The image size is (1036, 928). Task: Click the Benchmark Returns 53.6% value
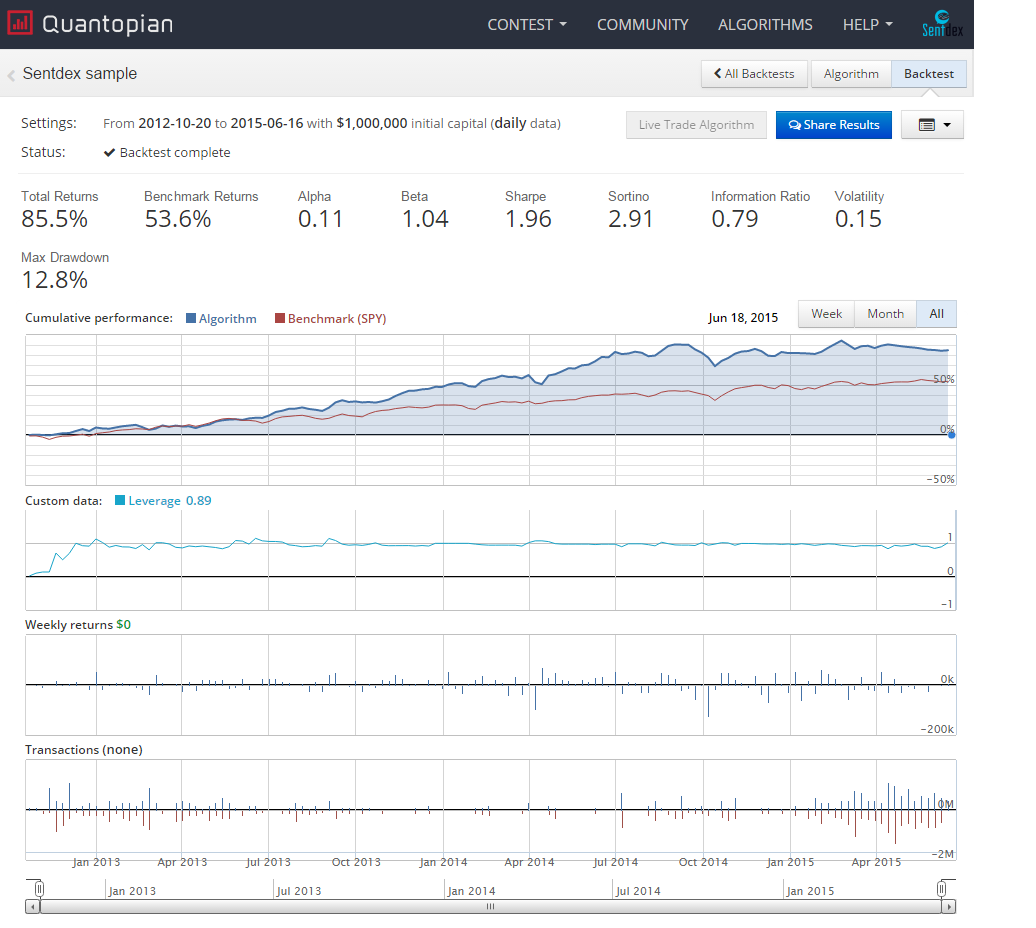178,219
